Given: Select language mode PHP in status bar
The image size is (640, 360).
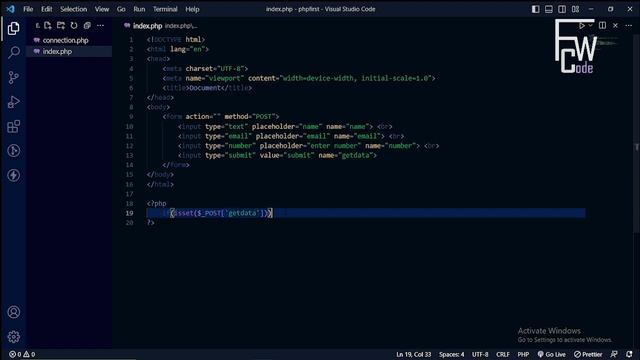Looking at the screenshot, I should [x=523, y=354].
